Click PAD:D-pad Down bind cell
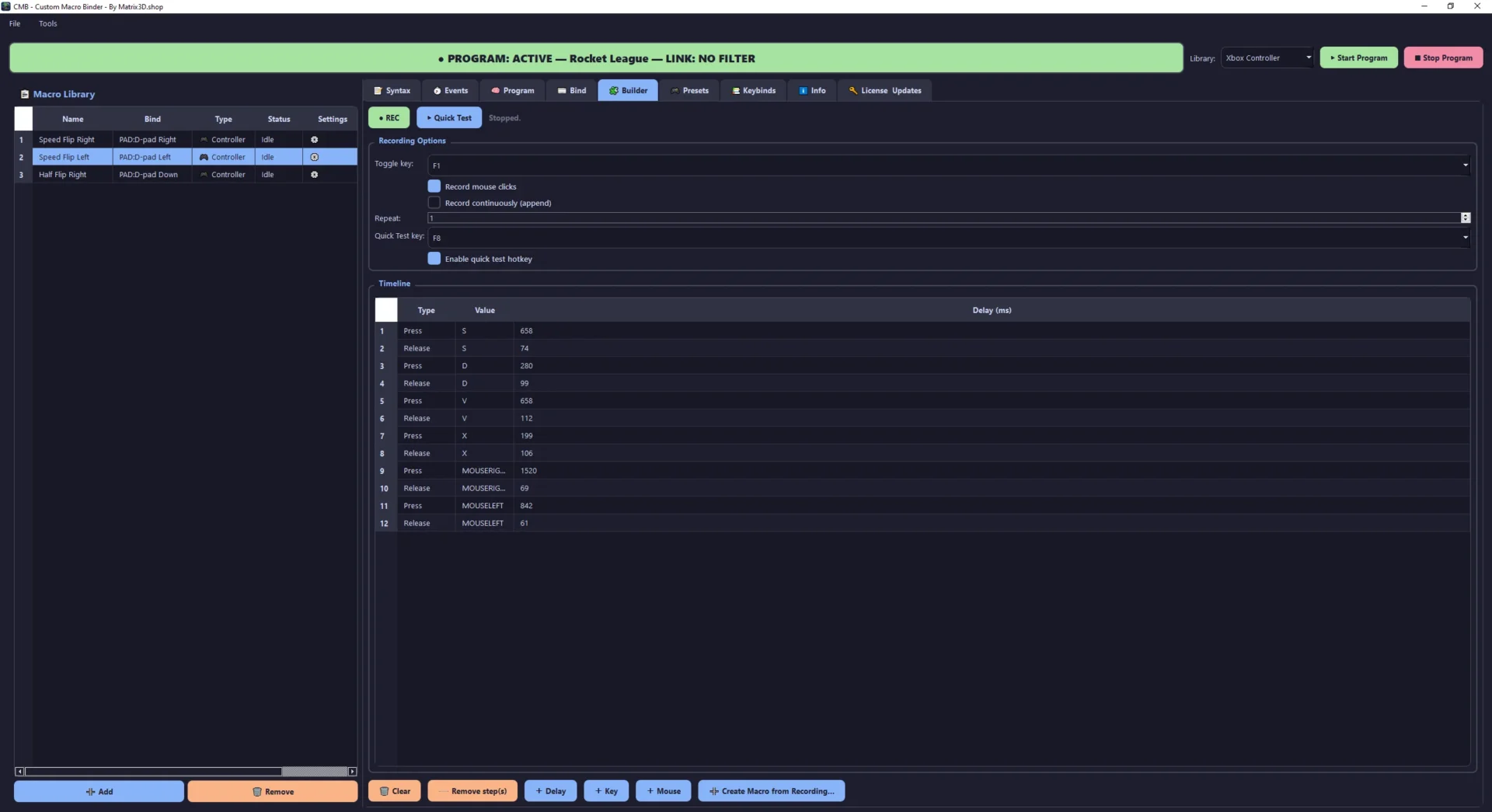The width and height of the screenshot is (1492, 812). tap(152, 175)
